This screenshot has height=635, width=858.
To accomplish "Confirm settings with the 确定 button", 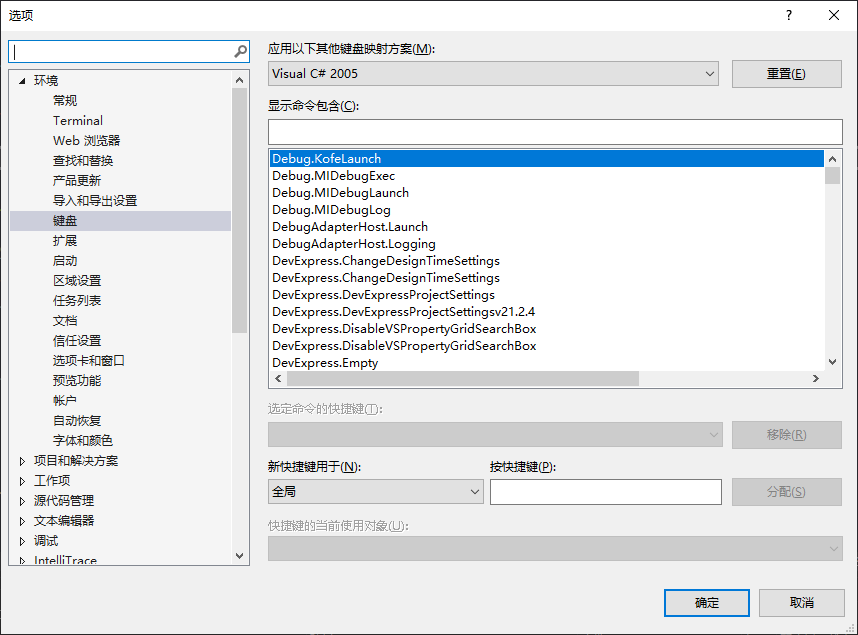I will [x=706, y=602].
